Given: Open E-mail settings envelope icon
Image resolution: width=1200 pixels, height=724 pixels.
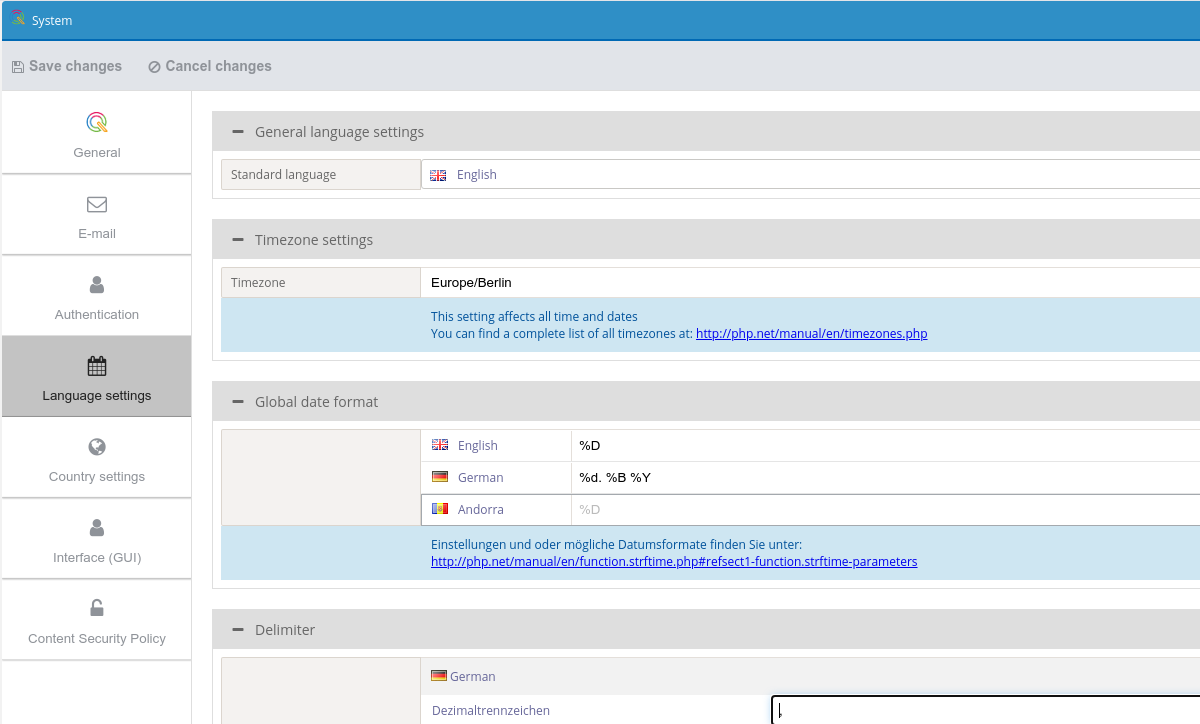Looking at the screenshot, I should pos(97,204).
